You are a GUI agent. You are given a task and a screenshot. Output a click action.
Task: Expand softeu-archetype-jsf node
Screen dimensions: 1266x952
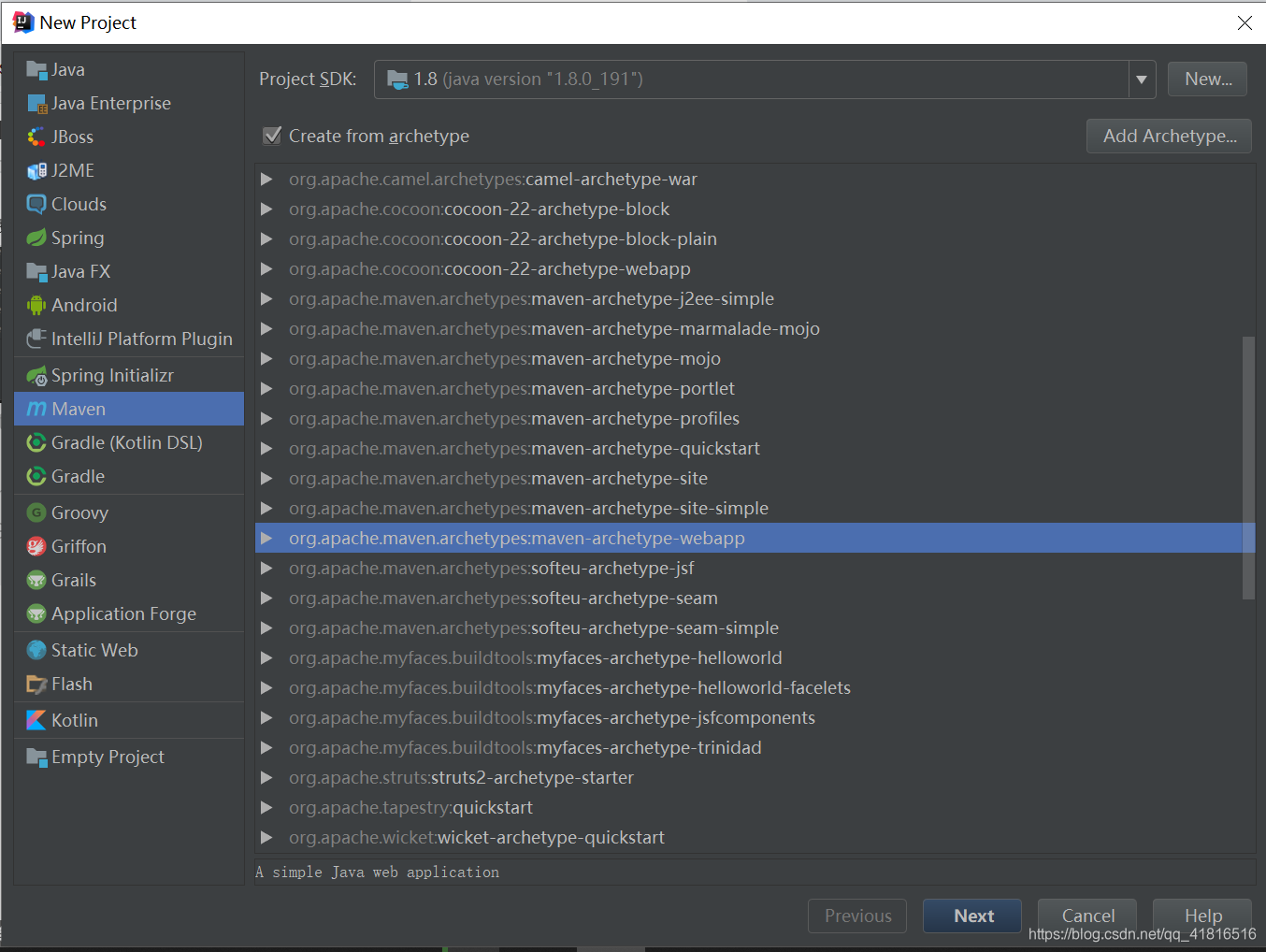click(x=266, y=568)
